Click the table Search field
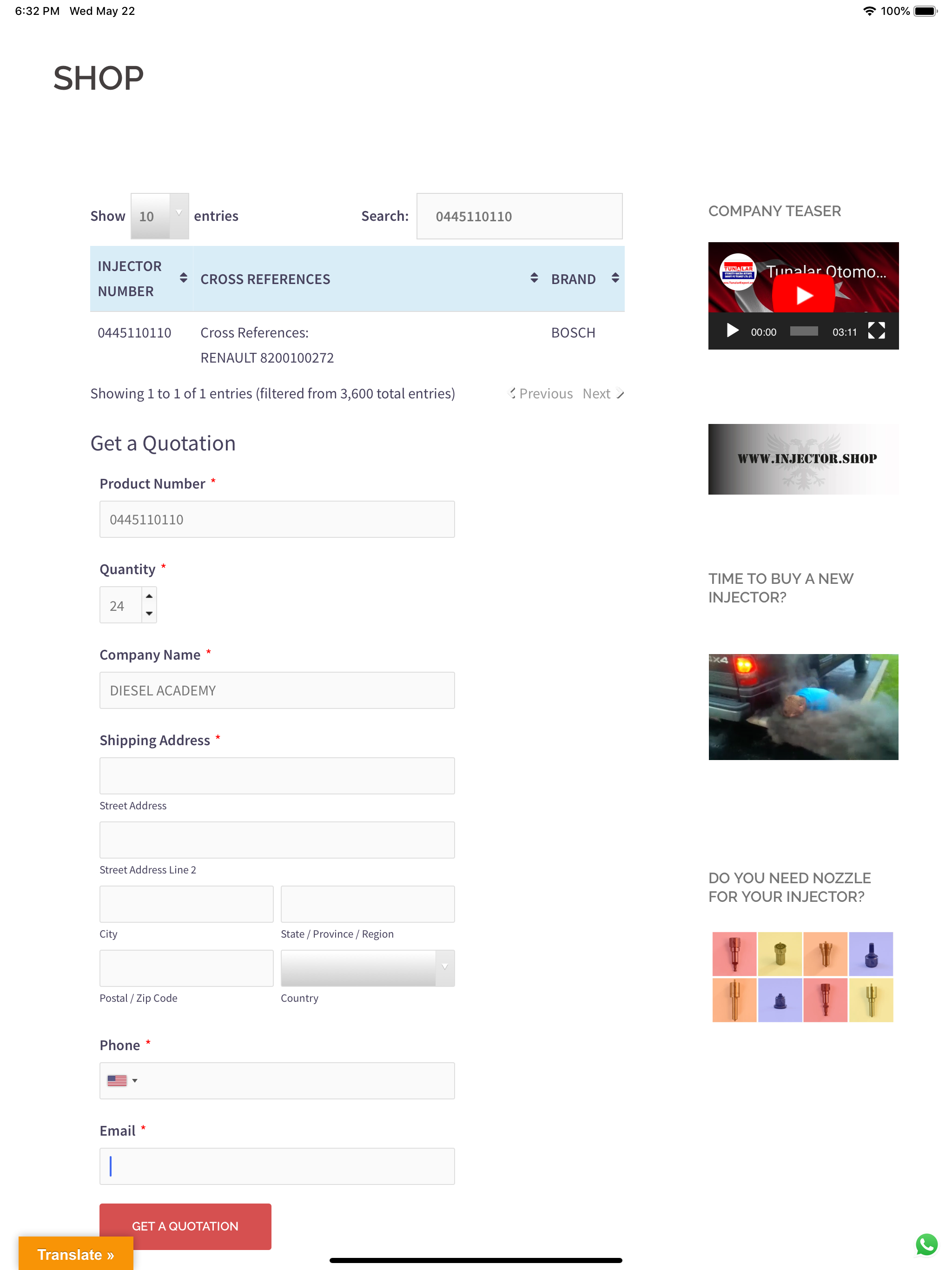952x1270 pixels. 519,216
